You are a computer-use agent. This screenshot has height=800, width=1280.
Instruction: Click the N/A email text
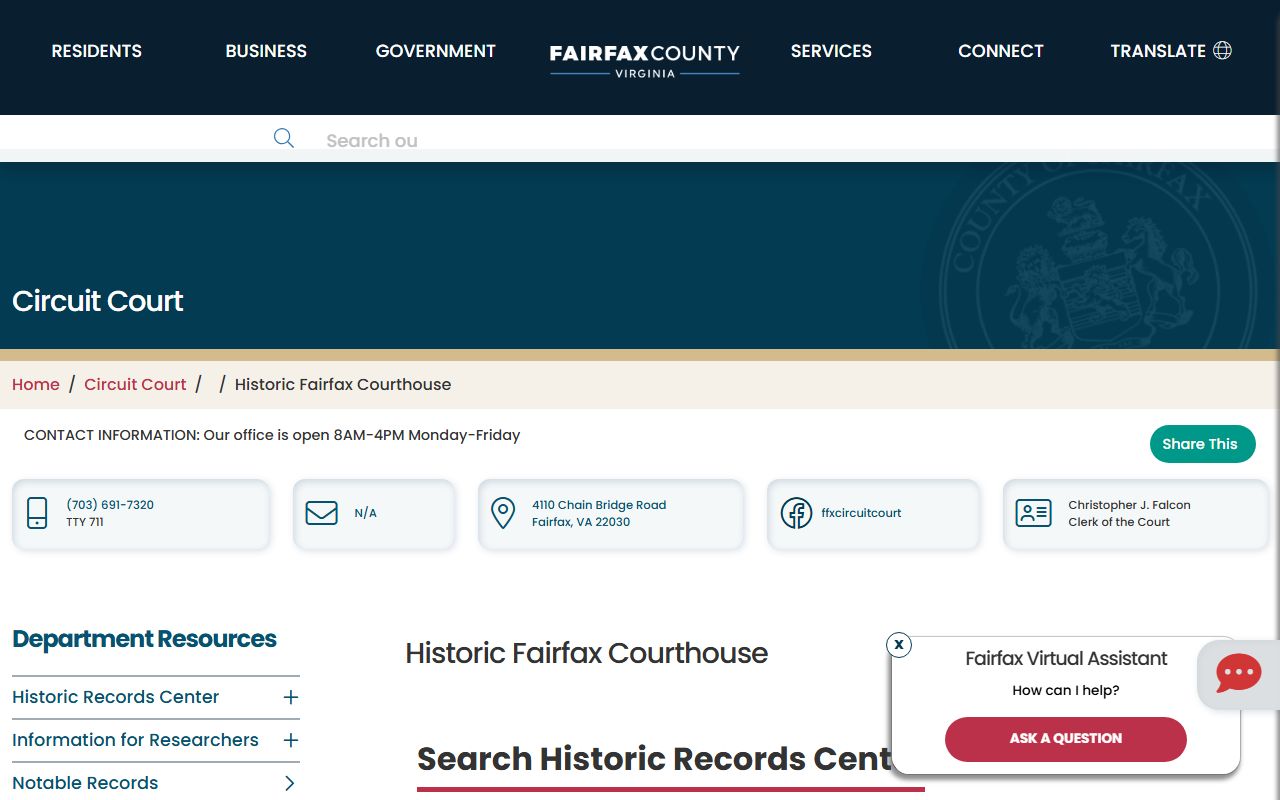click(x=366, y=513)
